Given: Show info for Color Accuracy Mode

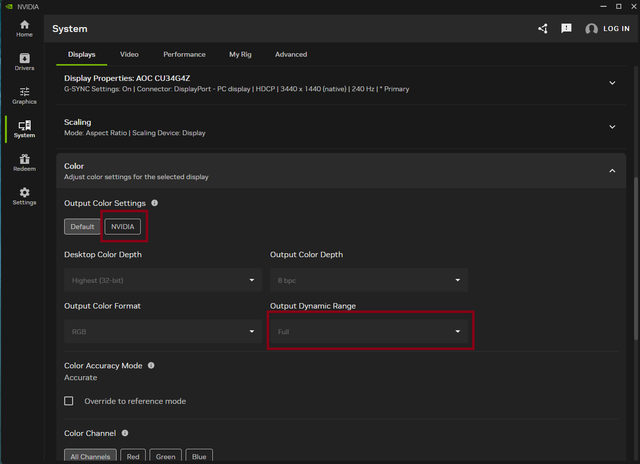Looking at the screenshot, I should (151, 365).
